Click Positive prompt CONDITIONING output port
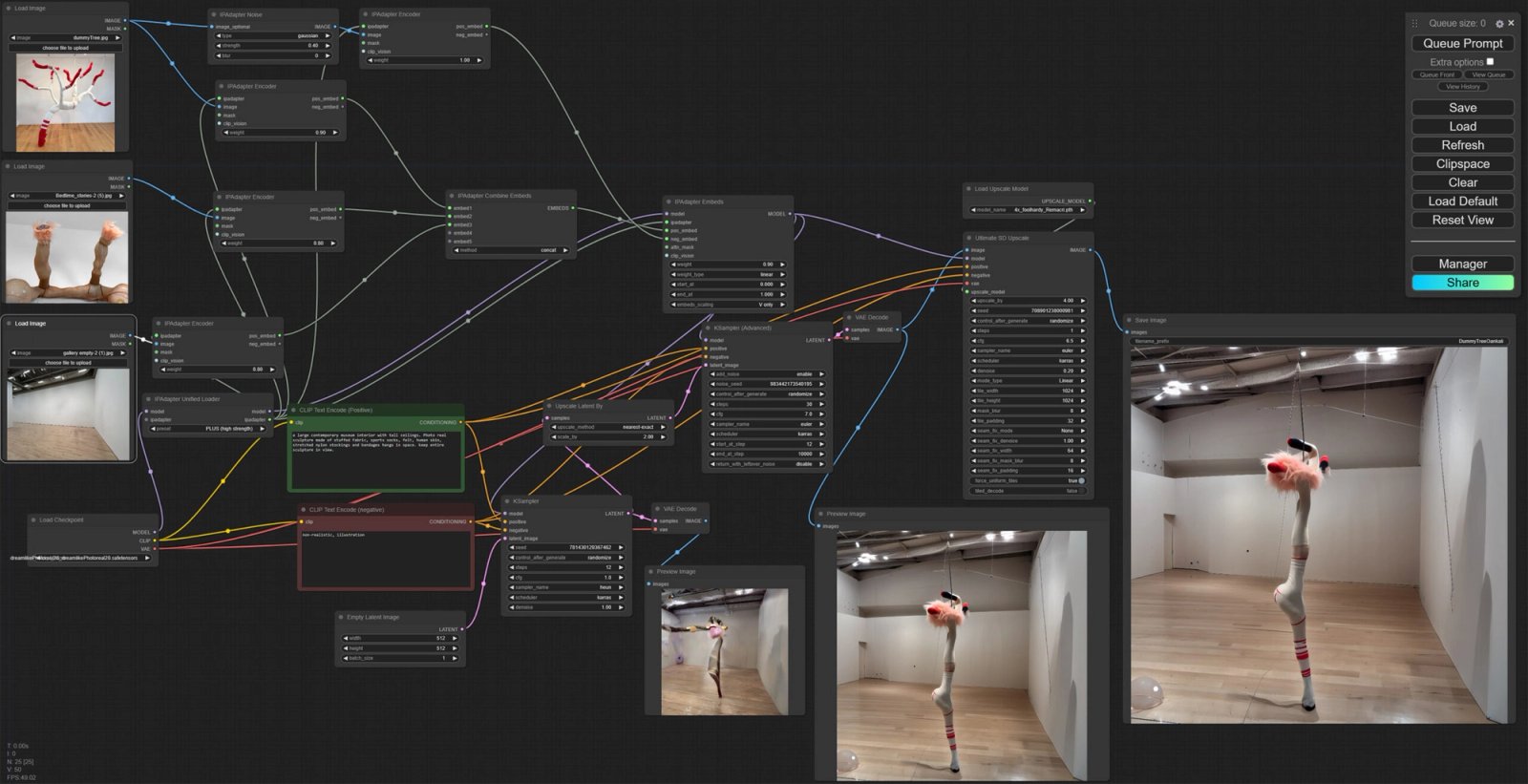This screenshot has height=784, width=1528. tap(461, 422)
